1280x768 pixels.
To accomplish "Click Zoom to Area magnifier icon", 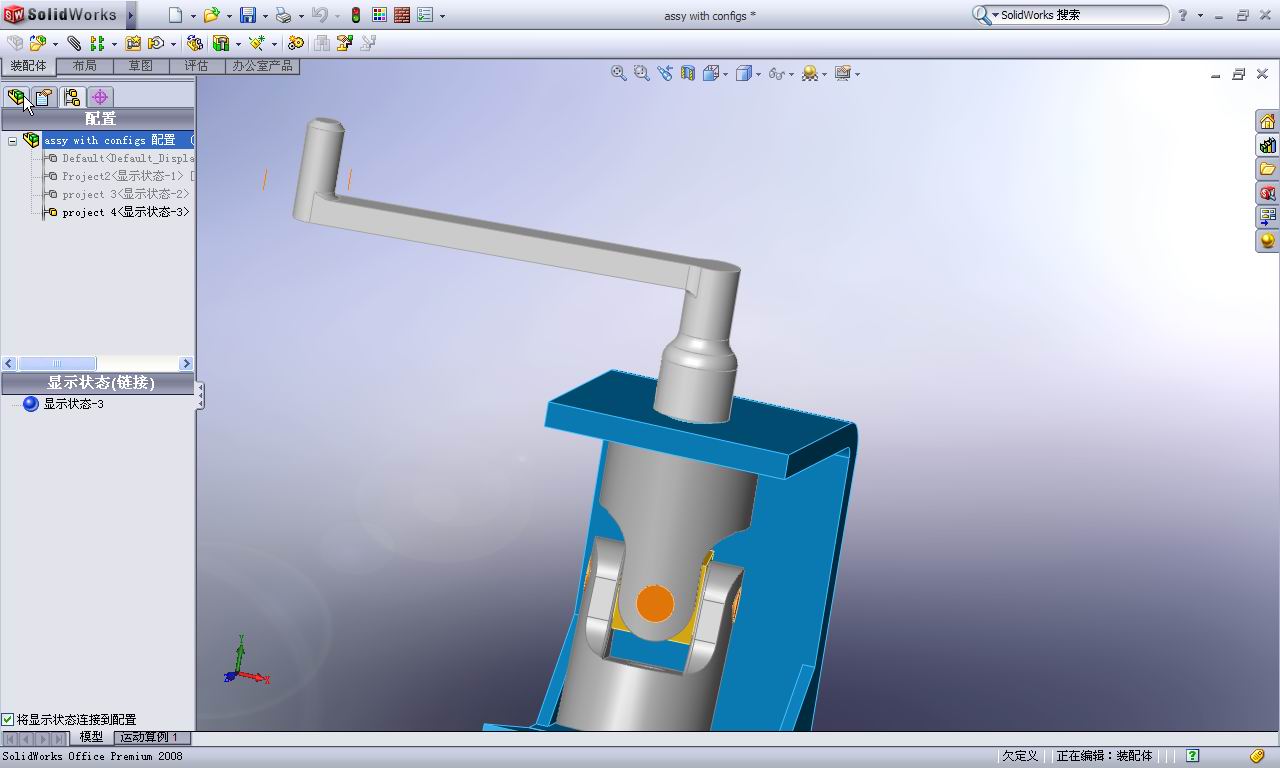I will 642,73.
